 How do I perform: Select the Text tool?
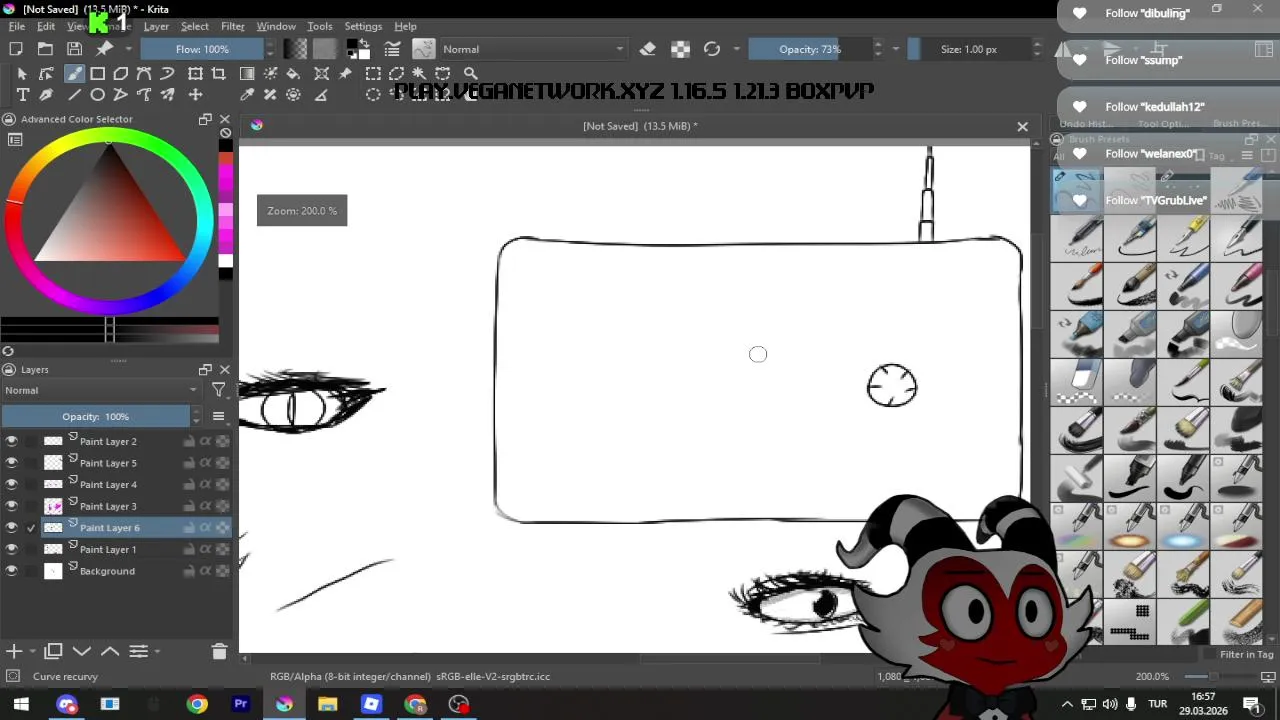(22, 95)
